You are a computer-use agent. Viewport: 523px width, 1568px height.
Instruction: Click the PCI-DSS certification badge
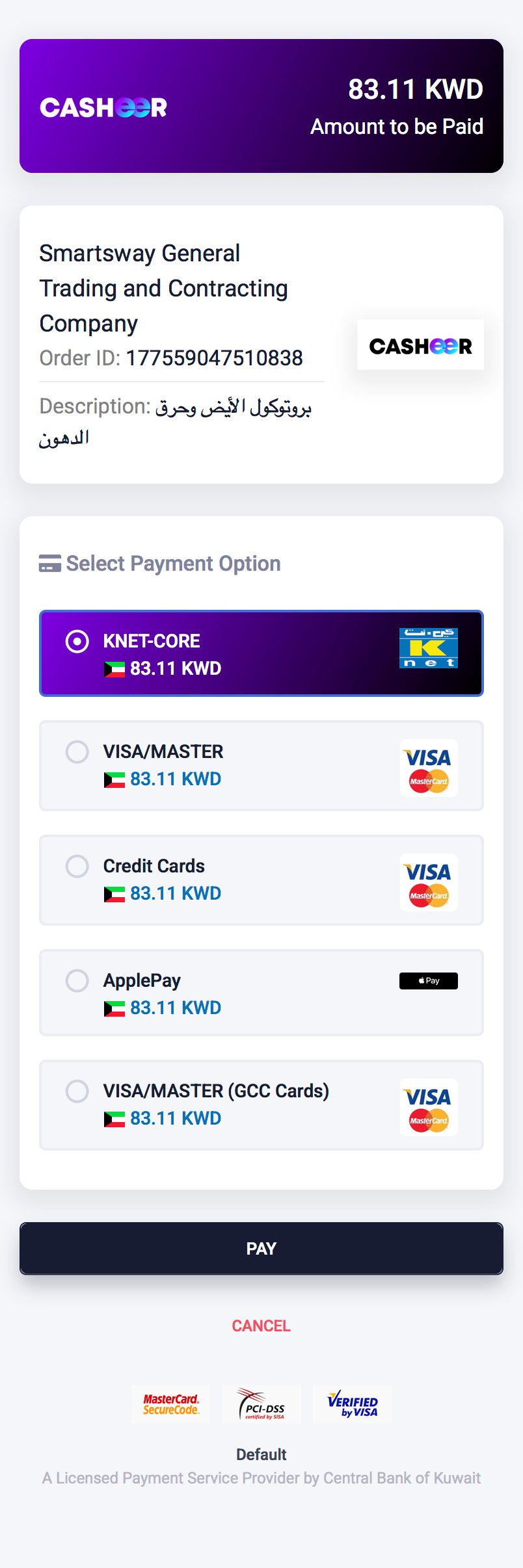point(261,1404)
